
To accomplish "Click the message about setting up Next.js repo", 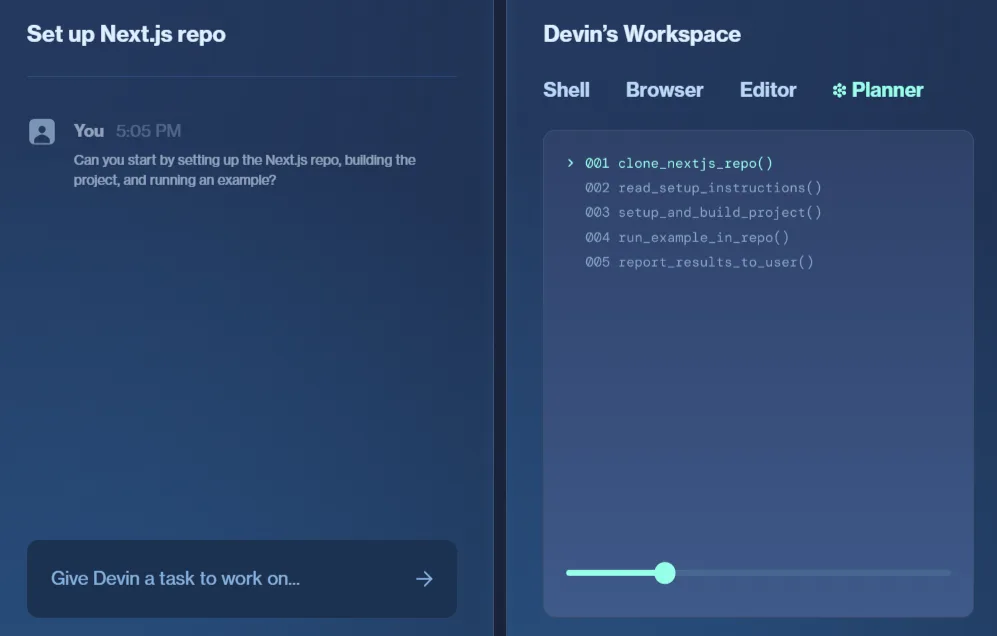I will (244, 170).
